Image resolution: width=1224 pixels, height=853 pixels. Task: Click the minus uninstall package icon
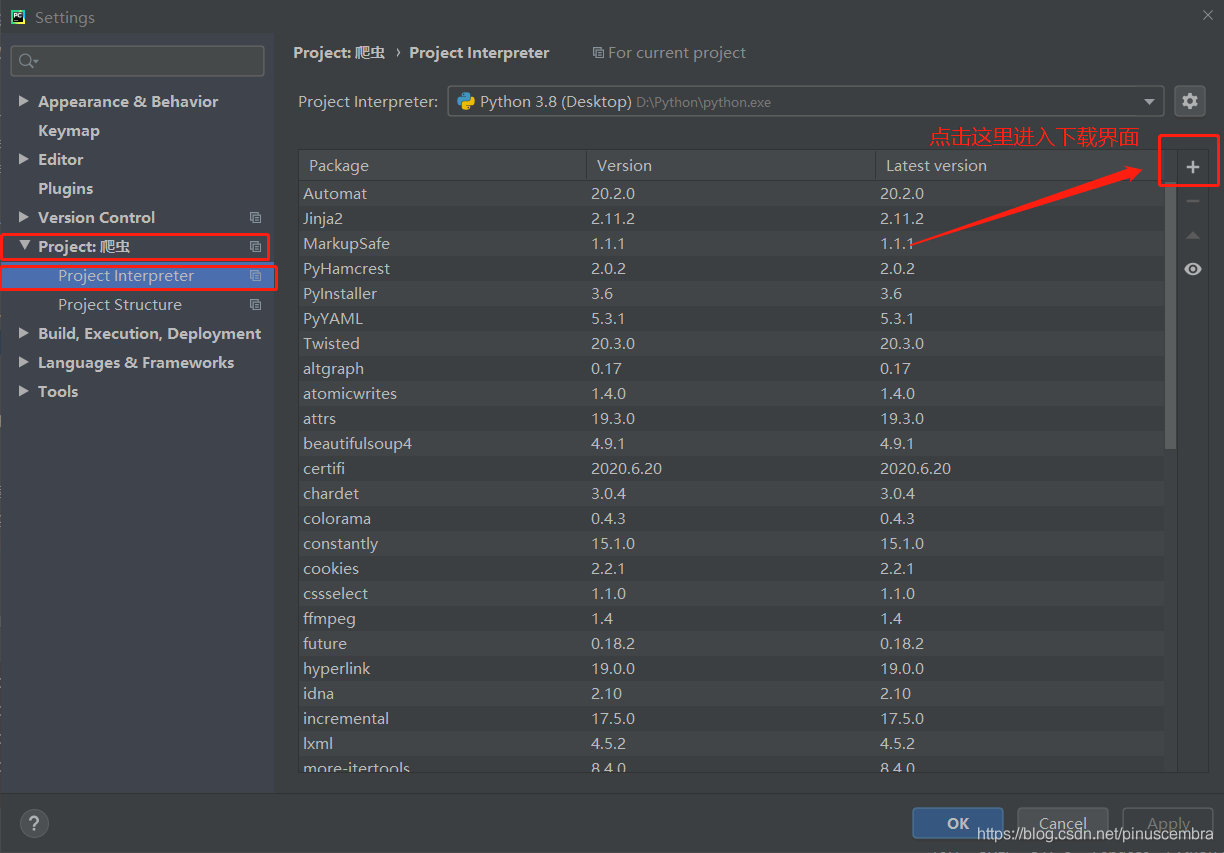coord(1192,201)
